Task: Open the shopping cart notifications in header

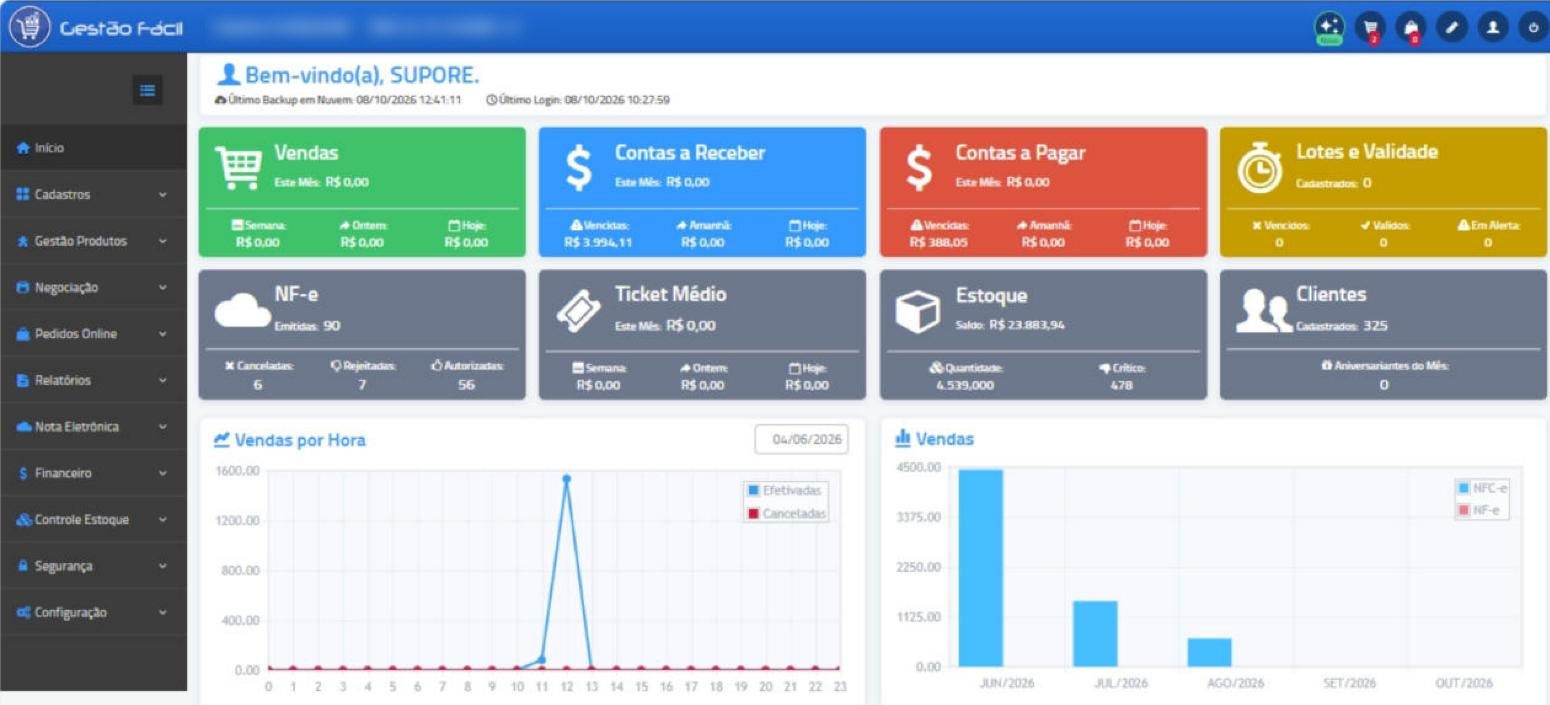Action: pyautogui.click(x=1370, y=28)
